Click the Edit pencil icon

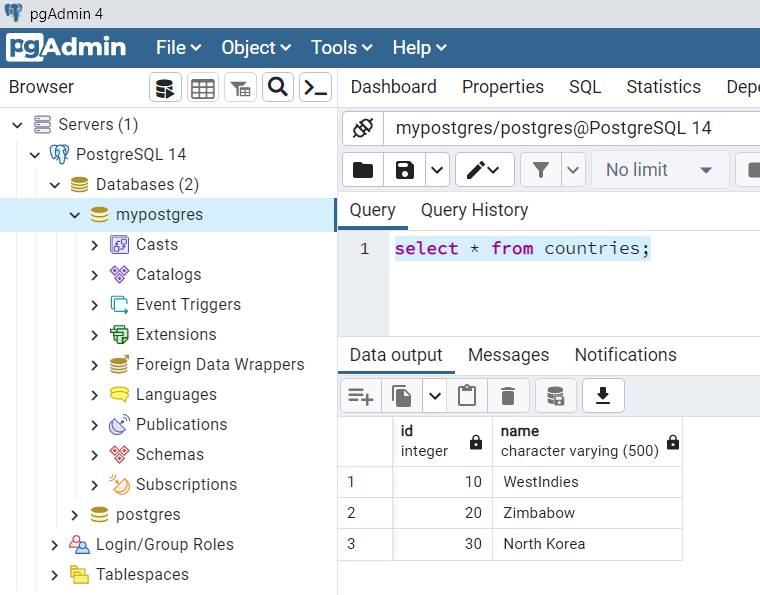tap(485, 170)
